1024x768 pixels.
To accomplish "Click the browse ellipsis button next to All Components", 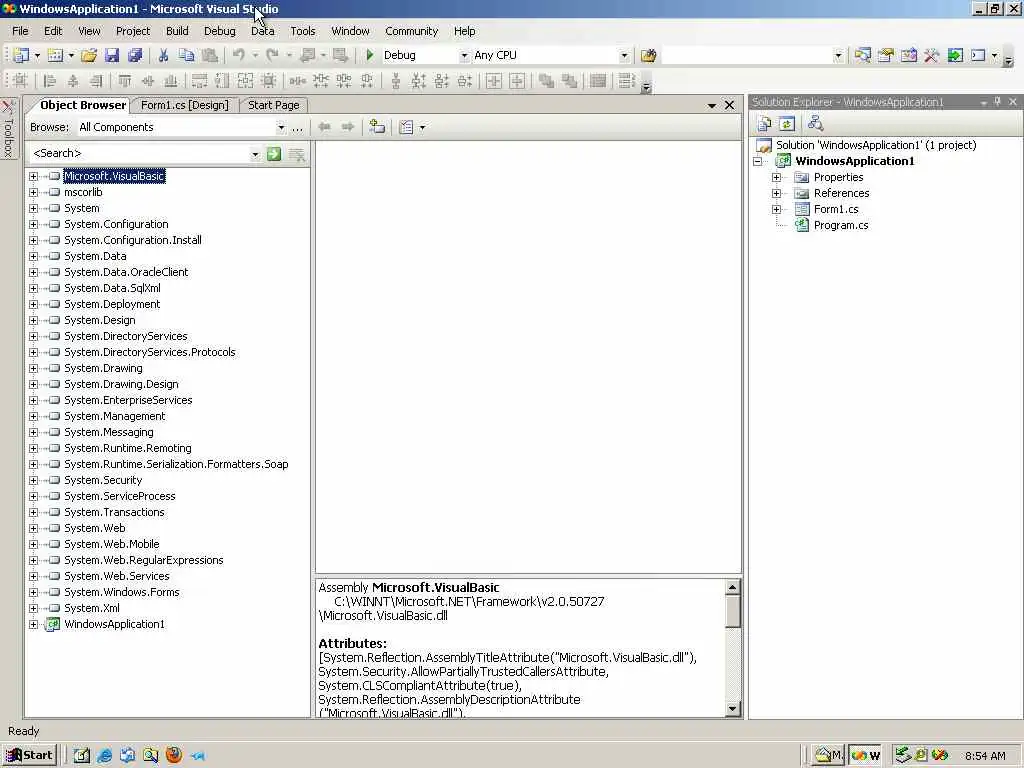I will (297, 127).
